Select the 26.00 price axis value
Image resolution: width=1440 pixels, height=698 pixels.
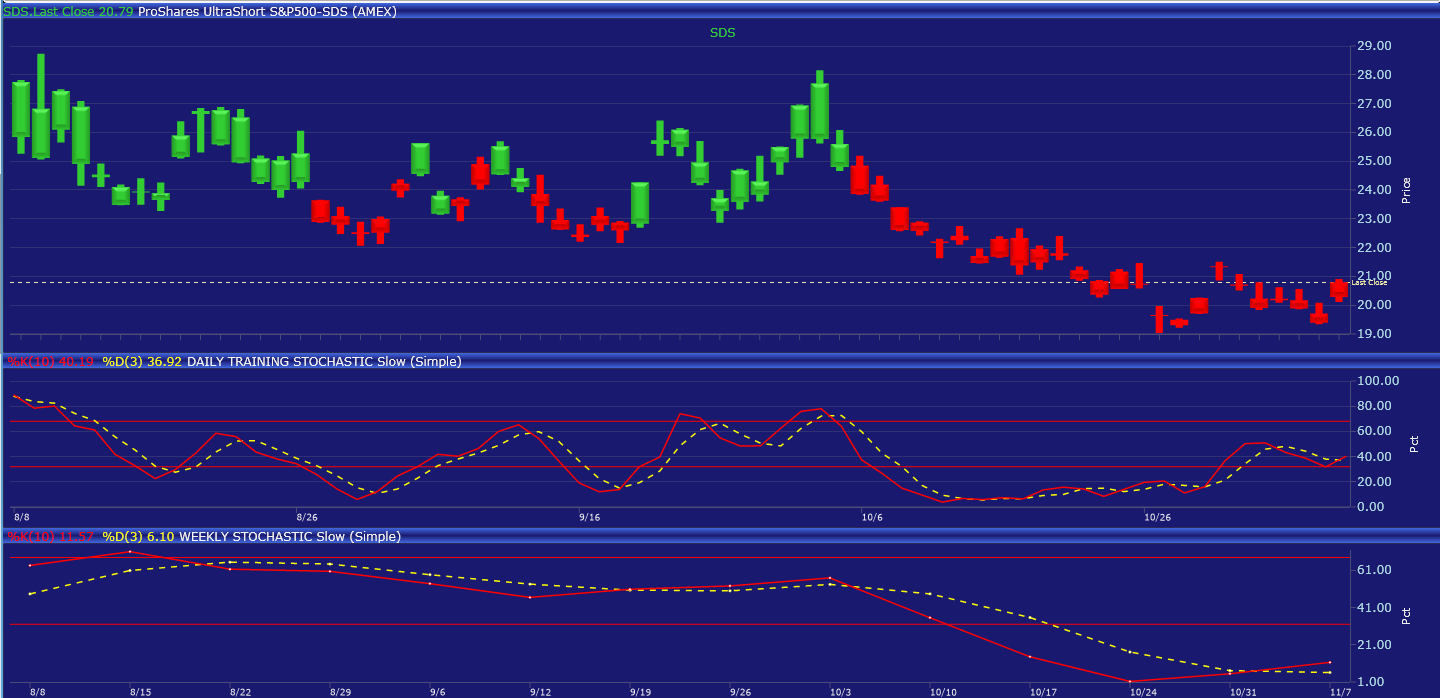[x=1372, y=132]
